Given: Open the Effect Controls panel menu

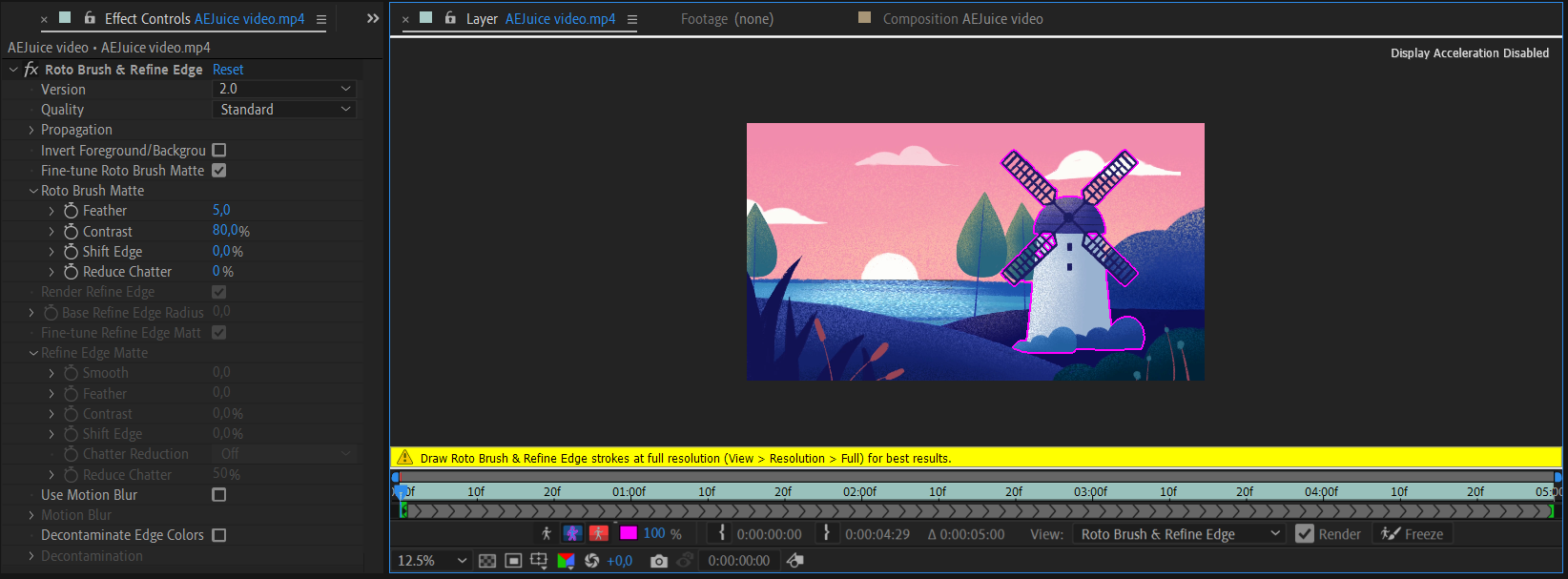Looking at the screenshot, I should 321,19.
